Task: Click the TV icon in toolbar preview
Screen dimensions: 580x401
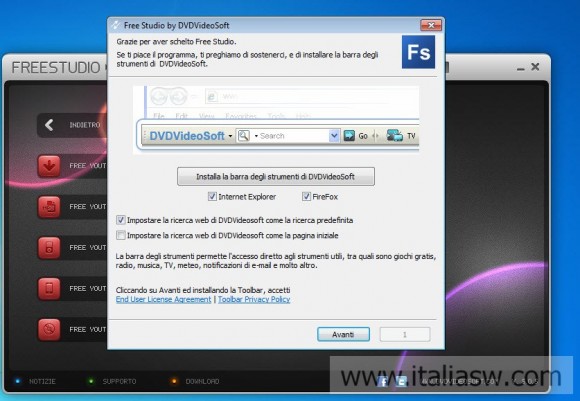Action: click(x=395, y=135)
